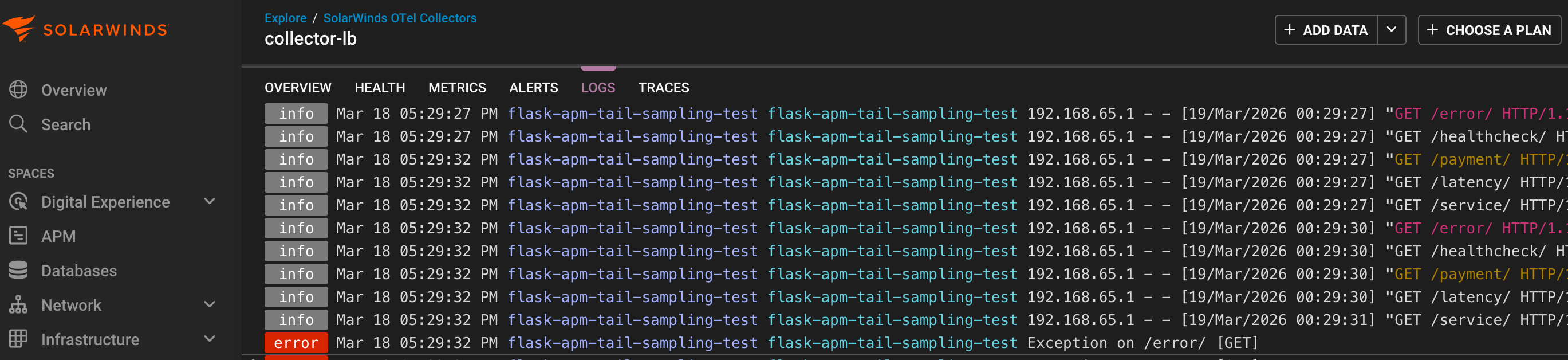The height and width of the screenshot is (360, 1568).
Task: Open APM in the sidebar
Action: [58, 236]
